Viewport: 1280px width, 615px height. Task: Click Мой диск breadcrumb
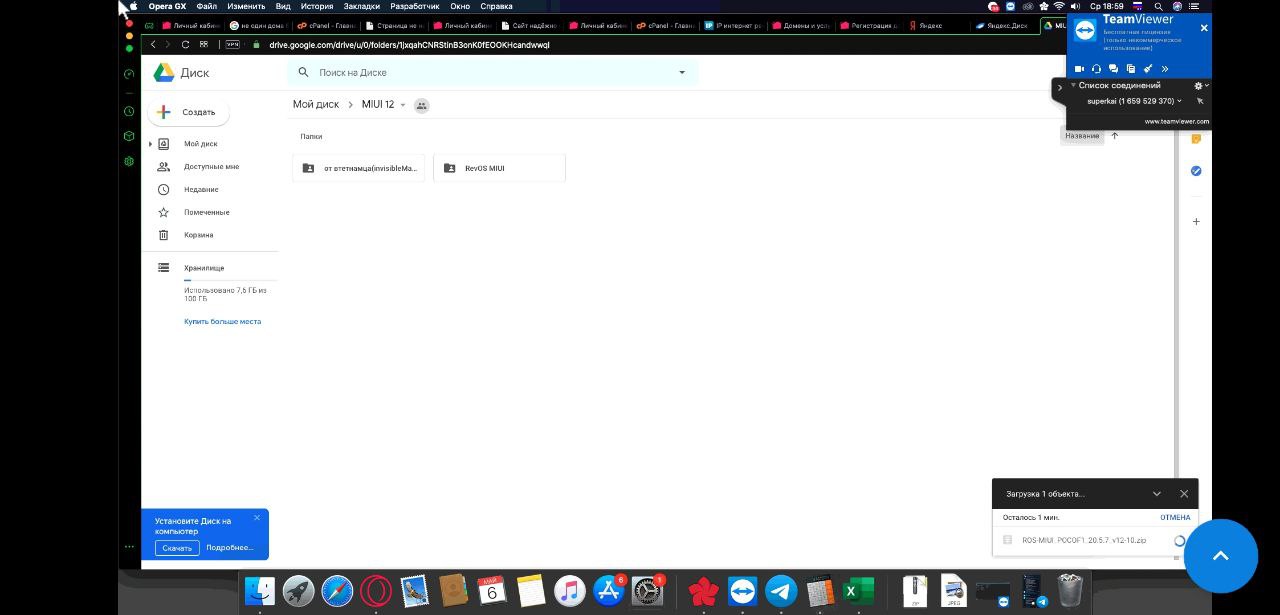(316, 104)
